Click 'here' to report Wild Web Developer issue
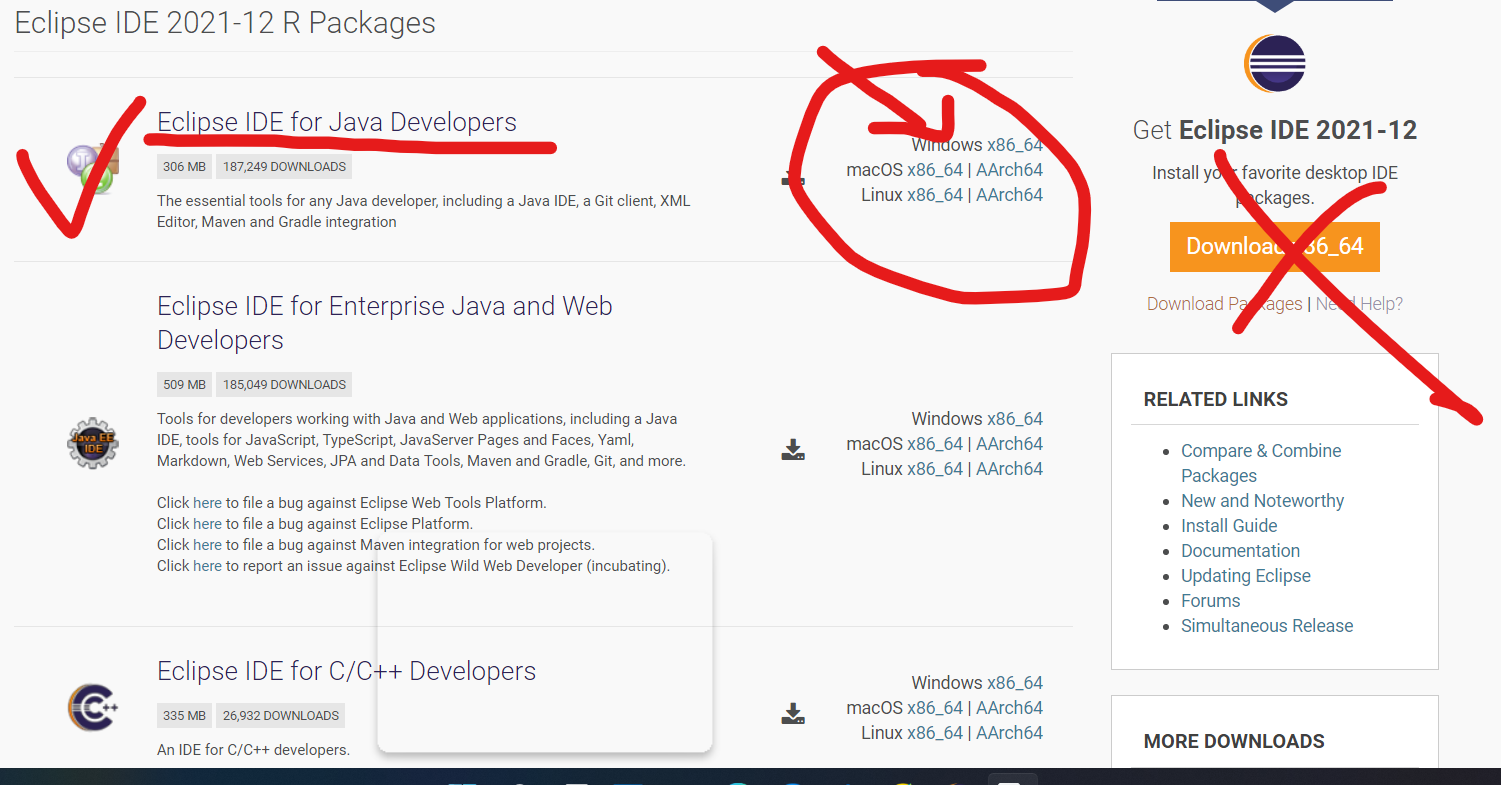Image resolution: width=1501 pixels, height=785 pixels. (207, 566)
